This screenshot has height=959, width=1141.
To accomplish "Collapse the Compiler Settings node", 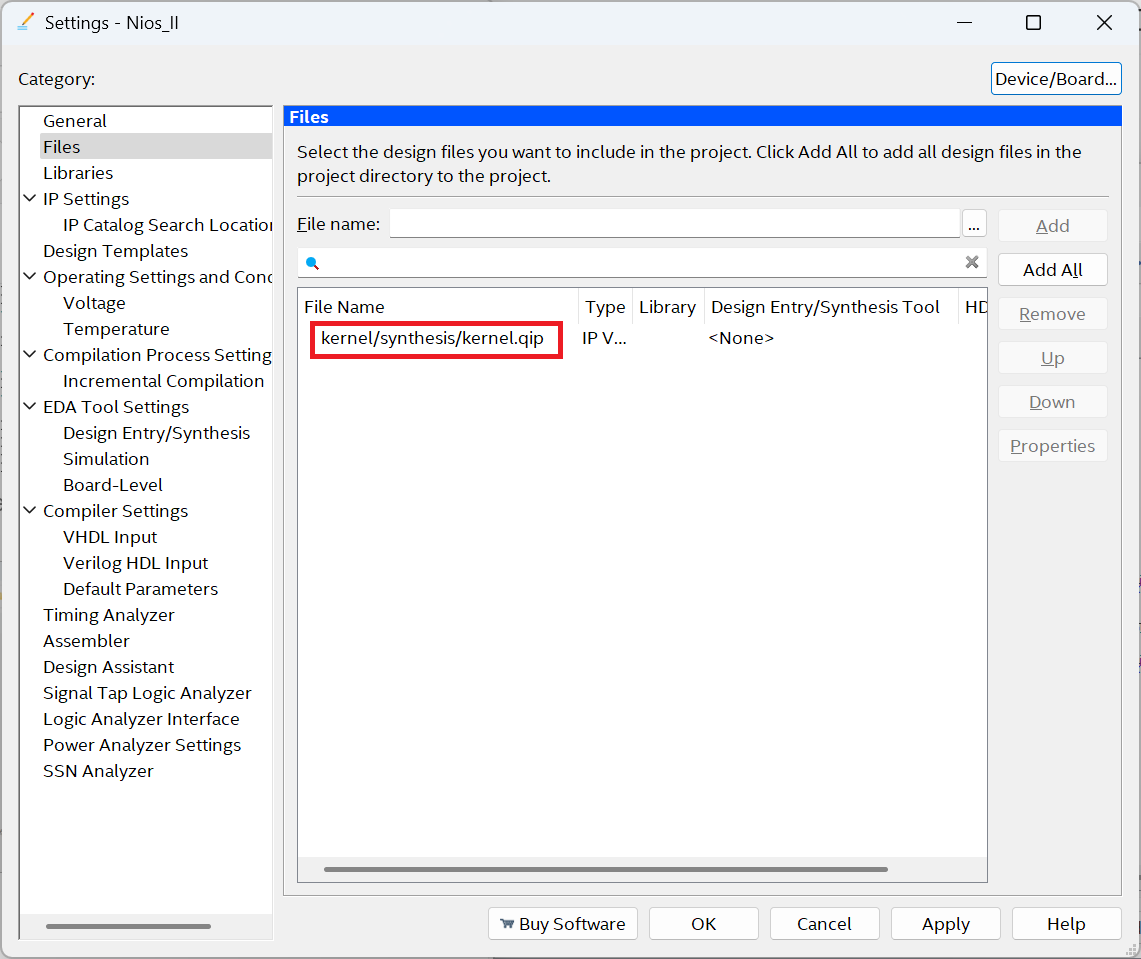I will pyautogui.click(x=30, y=510).
